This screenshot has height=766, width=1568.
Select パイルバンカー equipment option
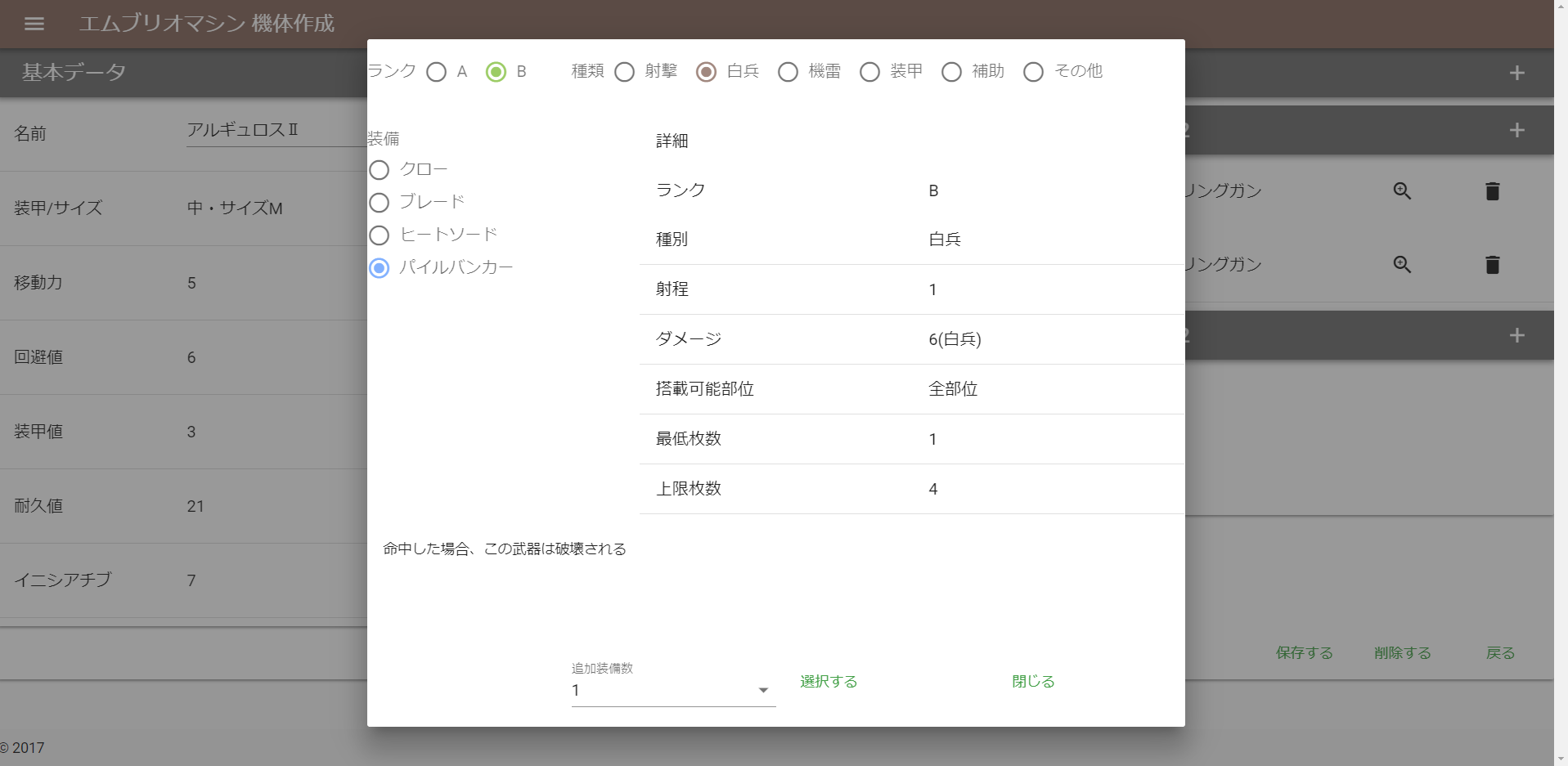tap(379, 268)
